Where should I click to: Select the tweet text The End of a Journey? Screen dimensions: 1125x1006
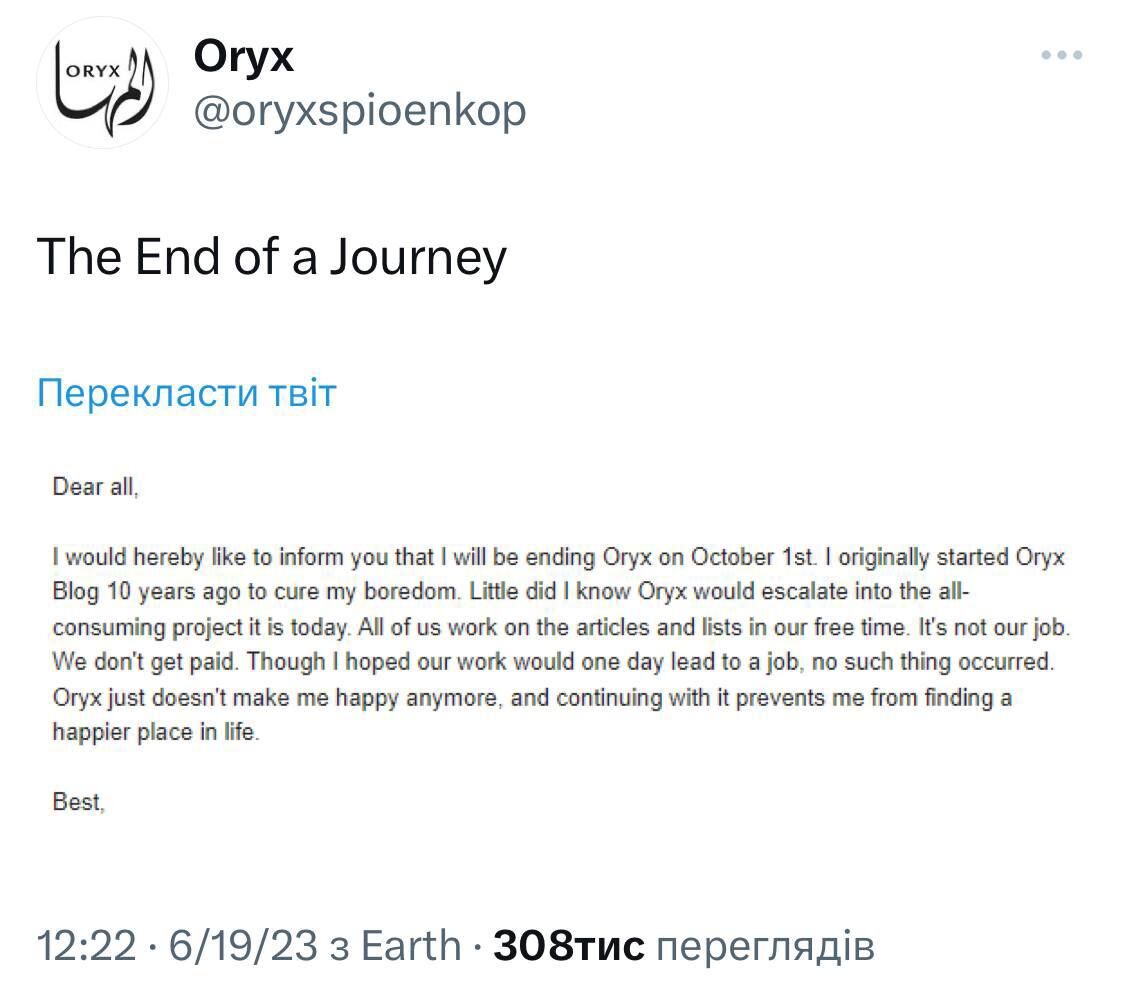pos(271,257)
